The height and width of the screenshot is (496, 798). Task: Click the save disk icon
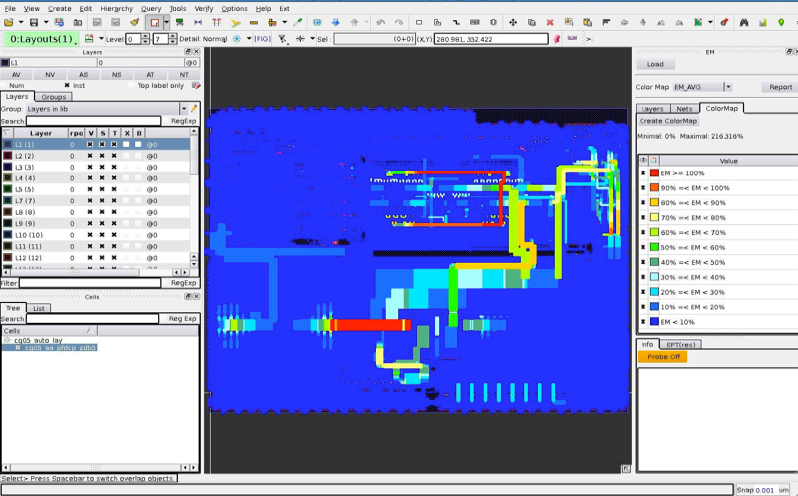[x=33, y=22]
